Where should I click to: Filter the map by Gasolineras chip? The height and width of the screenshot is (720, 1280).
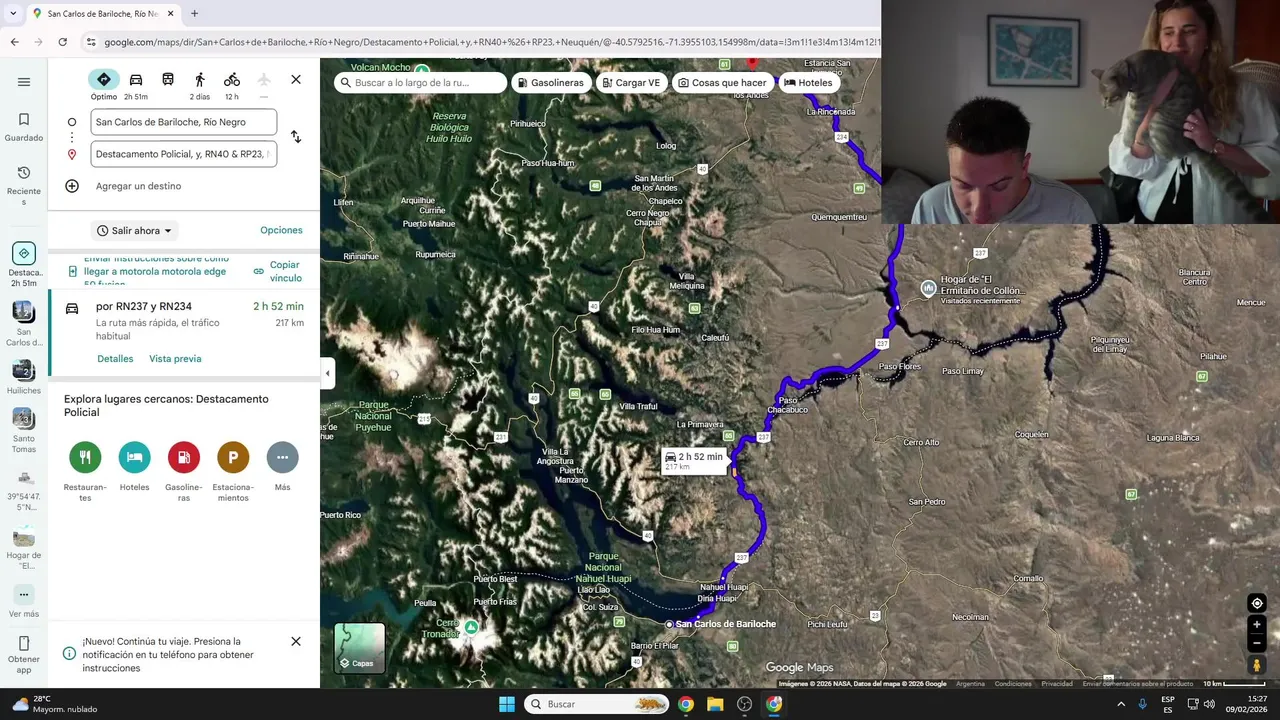[x=551, y=83]
